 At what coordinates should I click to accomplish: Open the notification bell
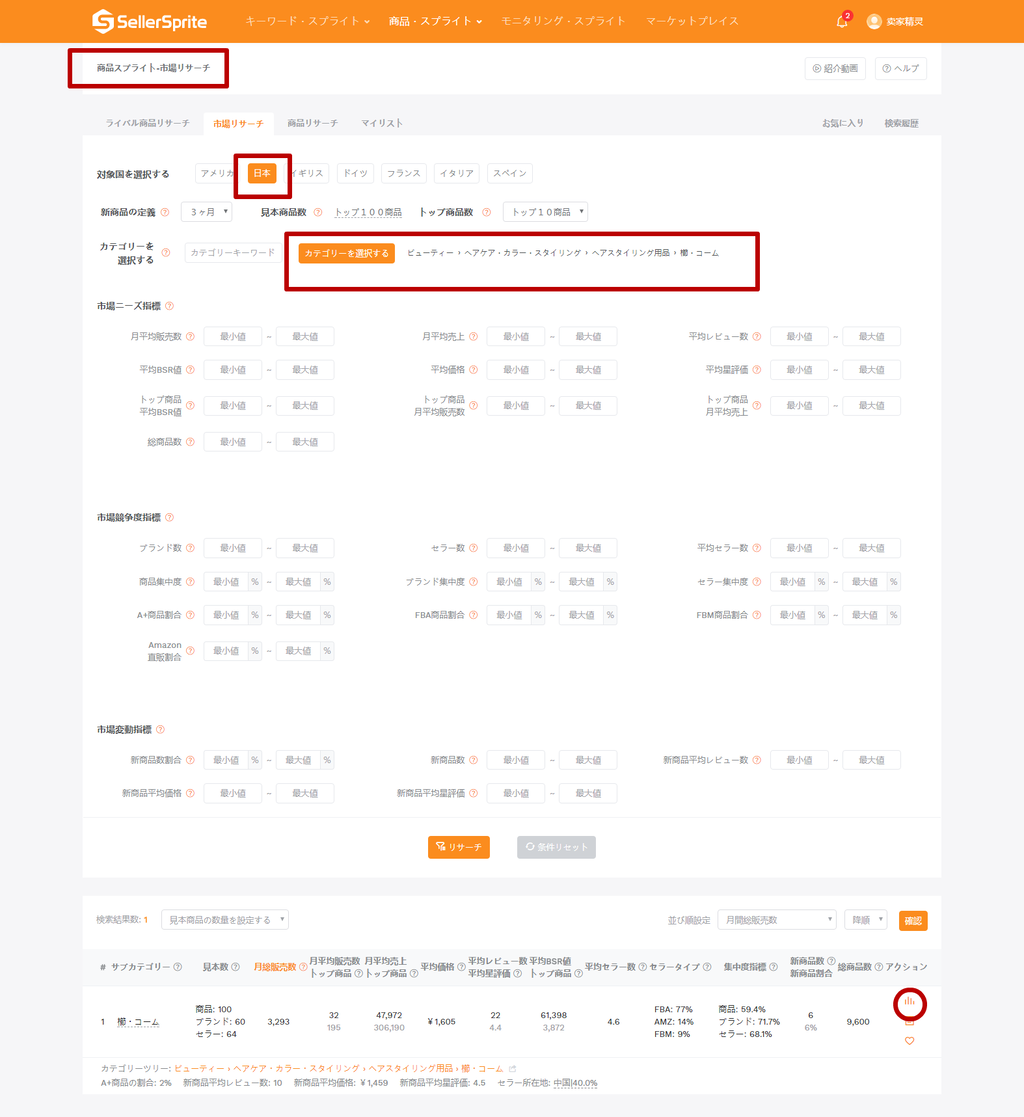click(x=842, y=21)
